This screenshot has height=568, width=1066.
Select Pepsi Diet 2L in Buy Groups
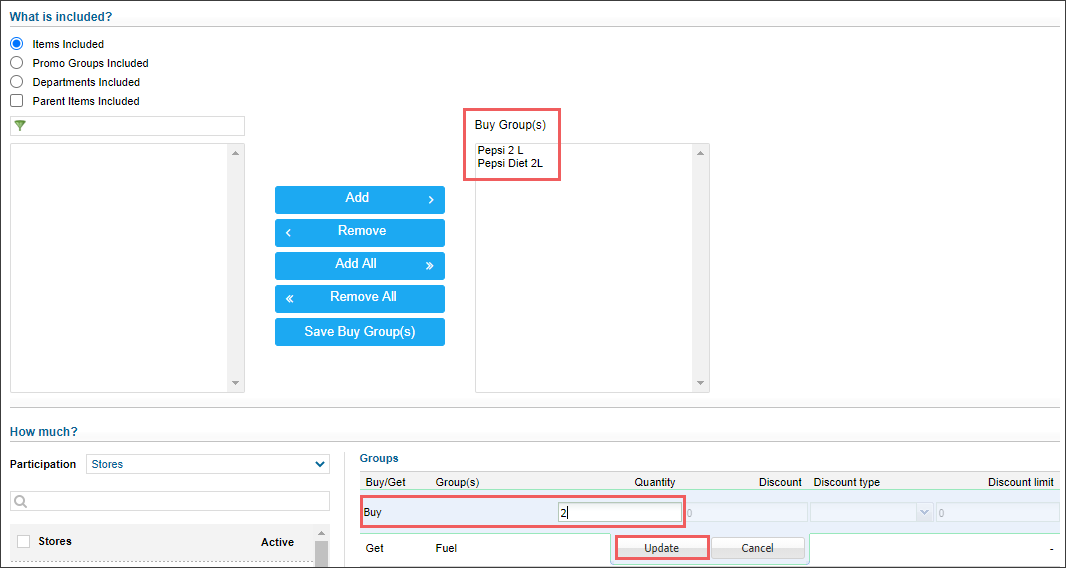coord(510,163)
